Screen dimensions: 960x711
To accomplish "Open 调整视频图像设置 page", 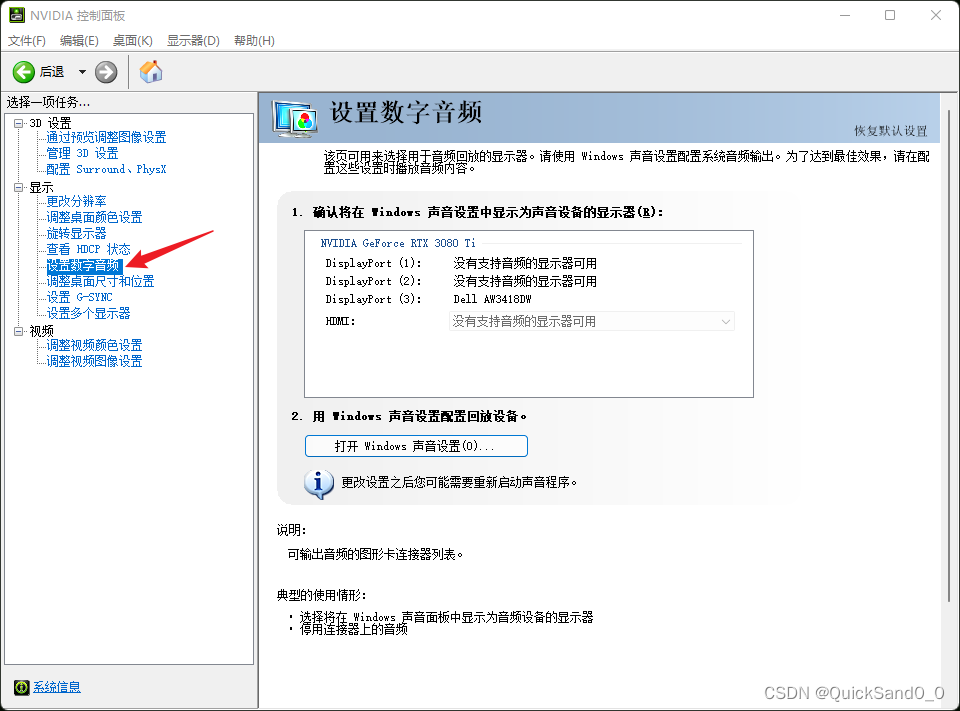I will 94,361.
